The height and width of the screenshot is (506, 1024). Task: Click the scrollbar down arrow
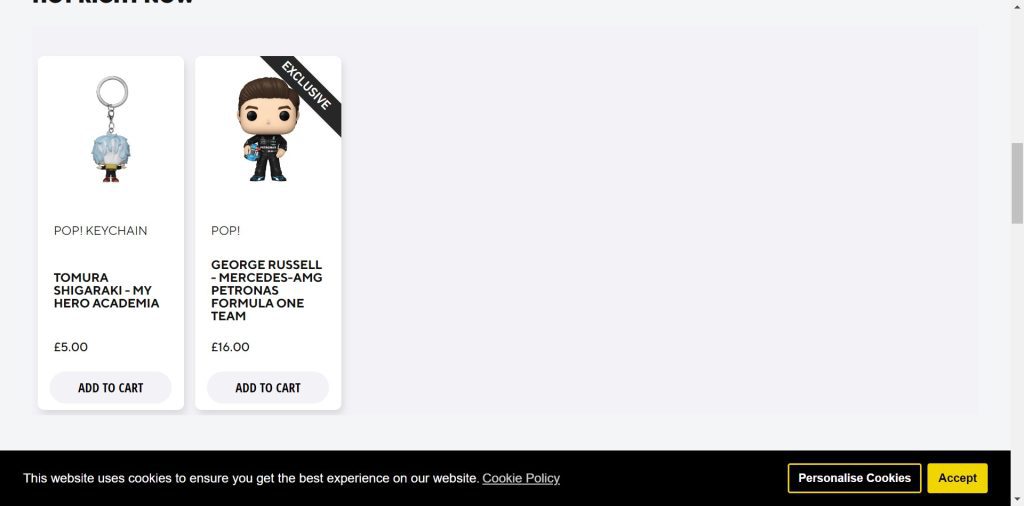pos(1017,499)
